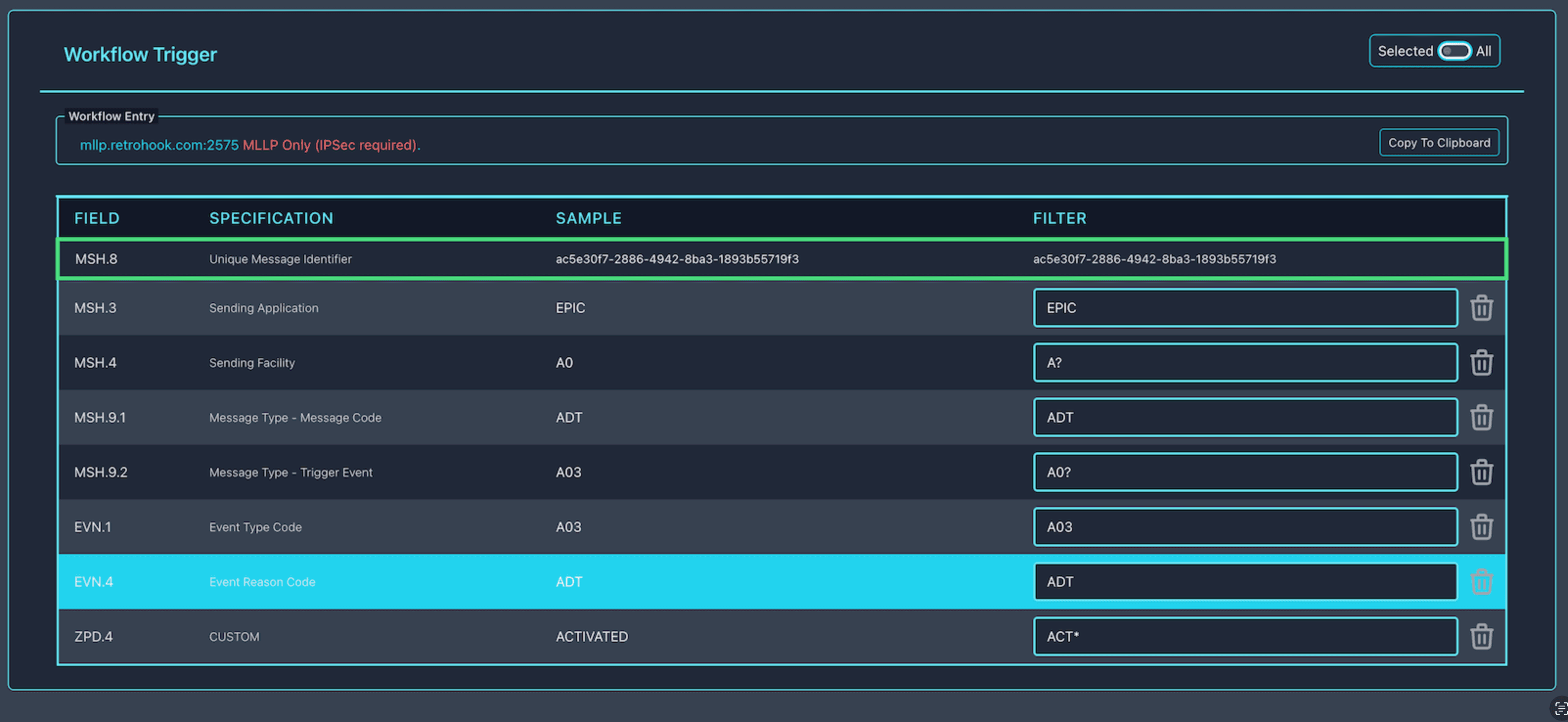Click the CUSTOM specification text
This screenshot has width=1568, height=722.
(234, 637)
